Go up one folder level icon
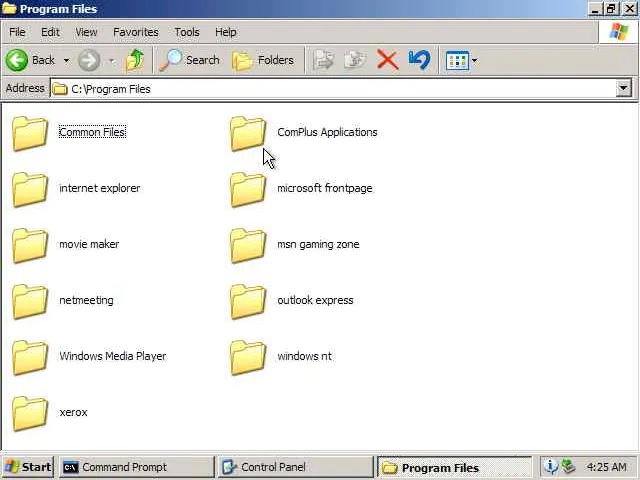This screenshot has width=640, height=480. pos(135,60)
